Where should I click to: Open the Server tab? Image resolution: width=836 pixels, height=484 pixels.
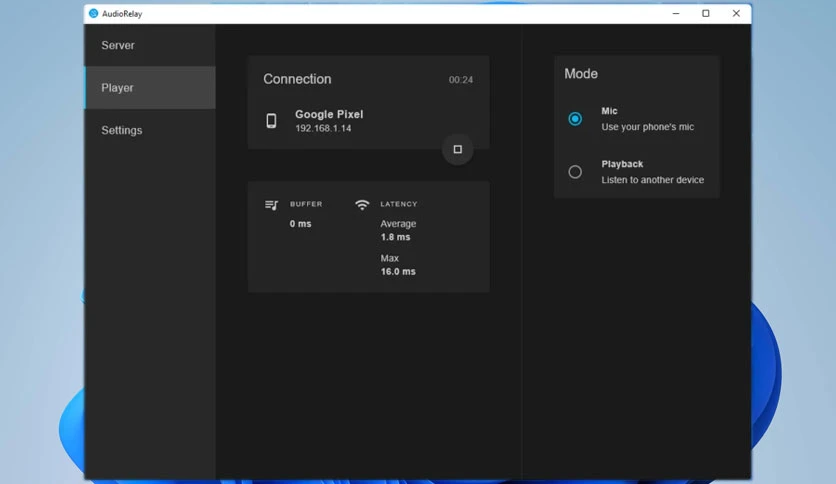(150, 45)
